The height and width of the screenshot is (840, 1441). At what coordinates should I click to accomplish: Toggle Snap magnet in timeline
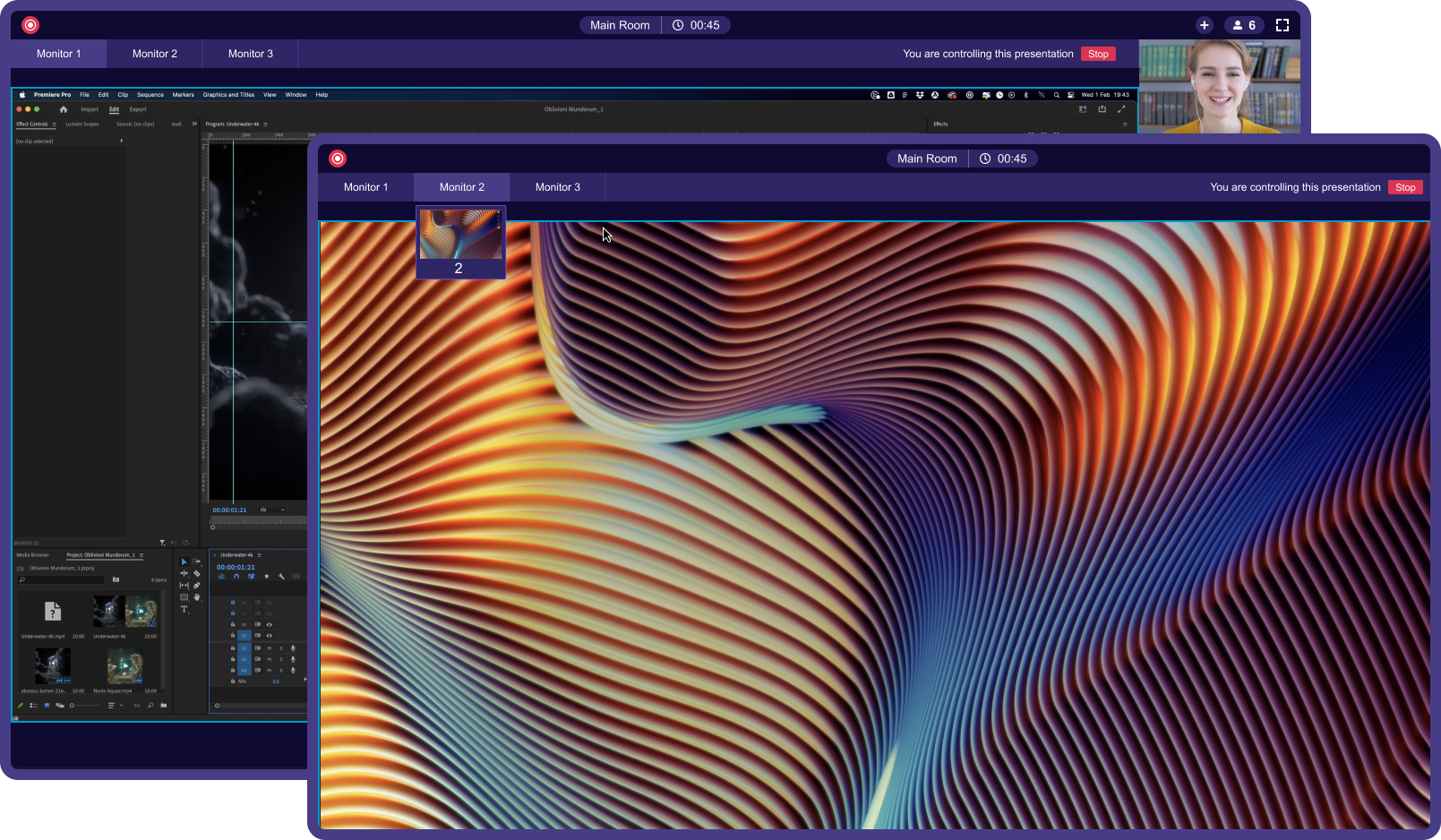pyautogui.click(x=236, y=577)
